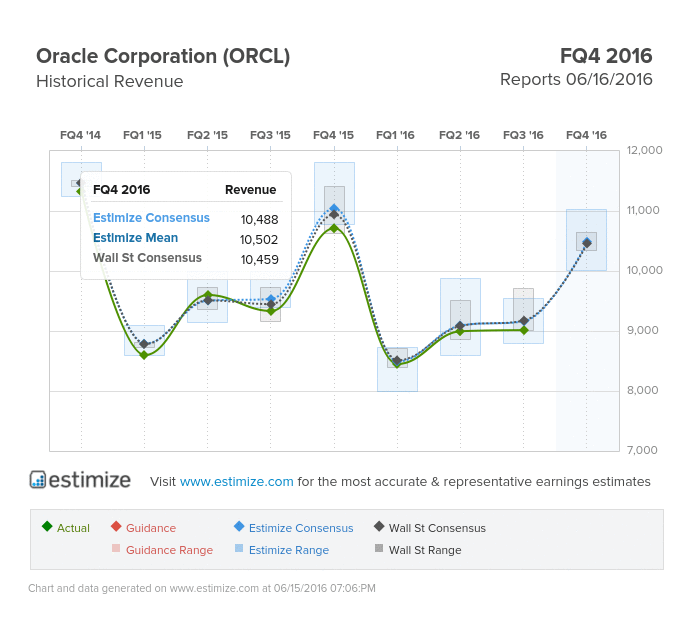Click the Estimize Range legend label
685x620 pixels.
[289, 550]
